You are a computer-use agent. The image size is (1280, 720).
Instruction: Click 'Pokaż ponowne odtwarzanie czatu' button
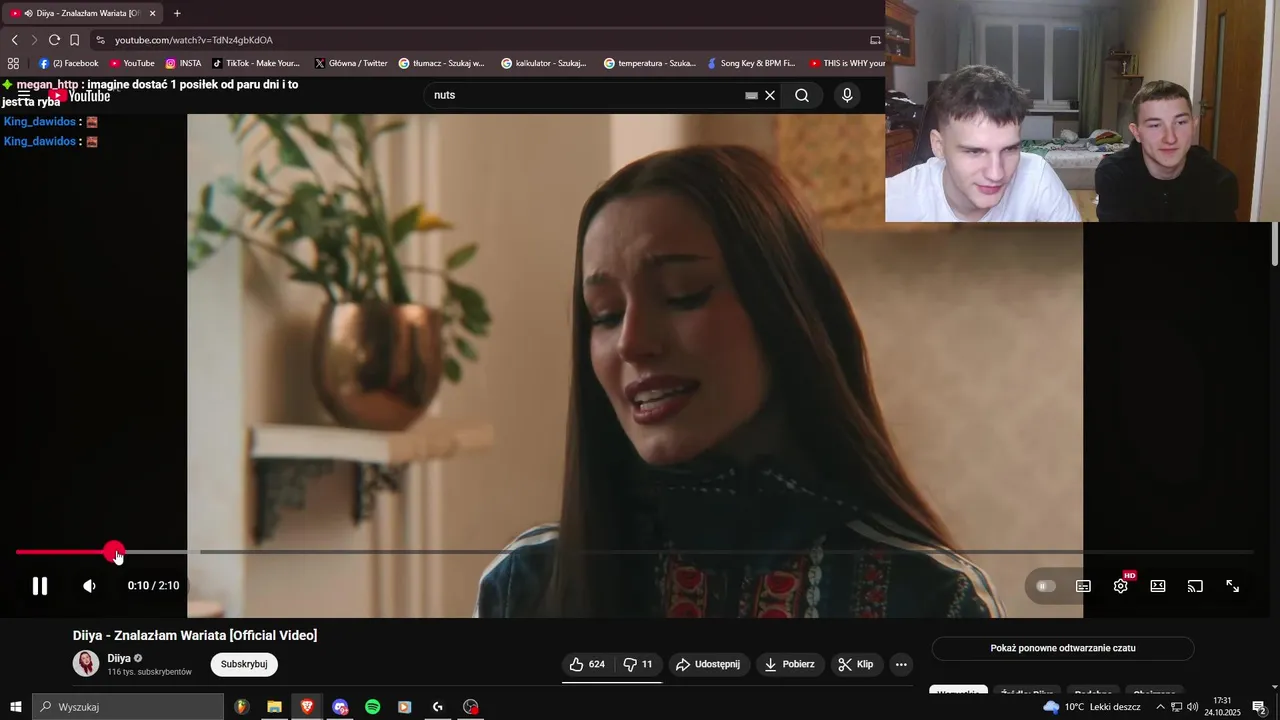pyautogui.click(x=1063, y=648)
